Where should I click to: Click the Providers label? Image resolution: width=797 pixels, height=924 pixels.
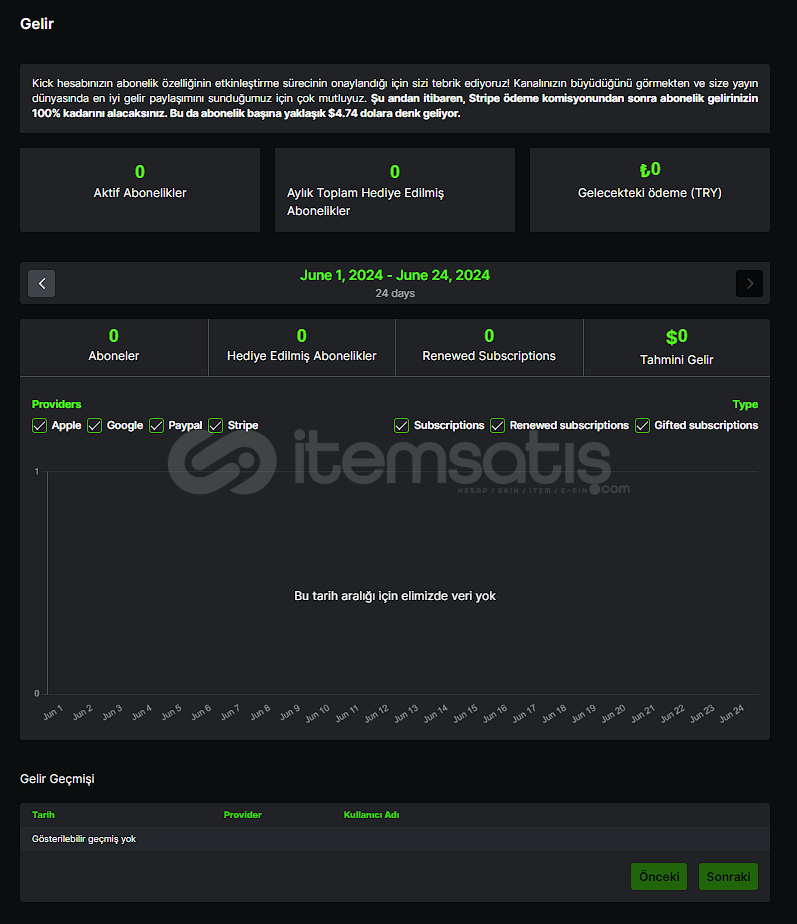point(56,404)
